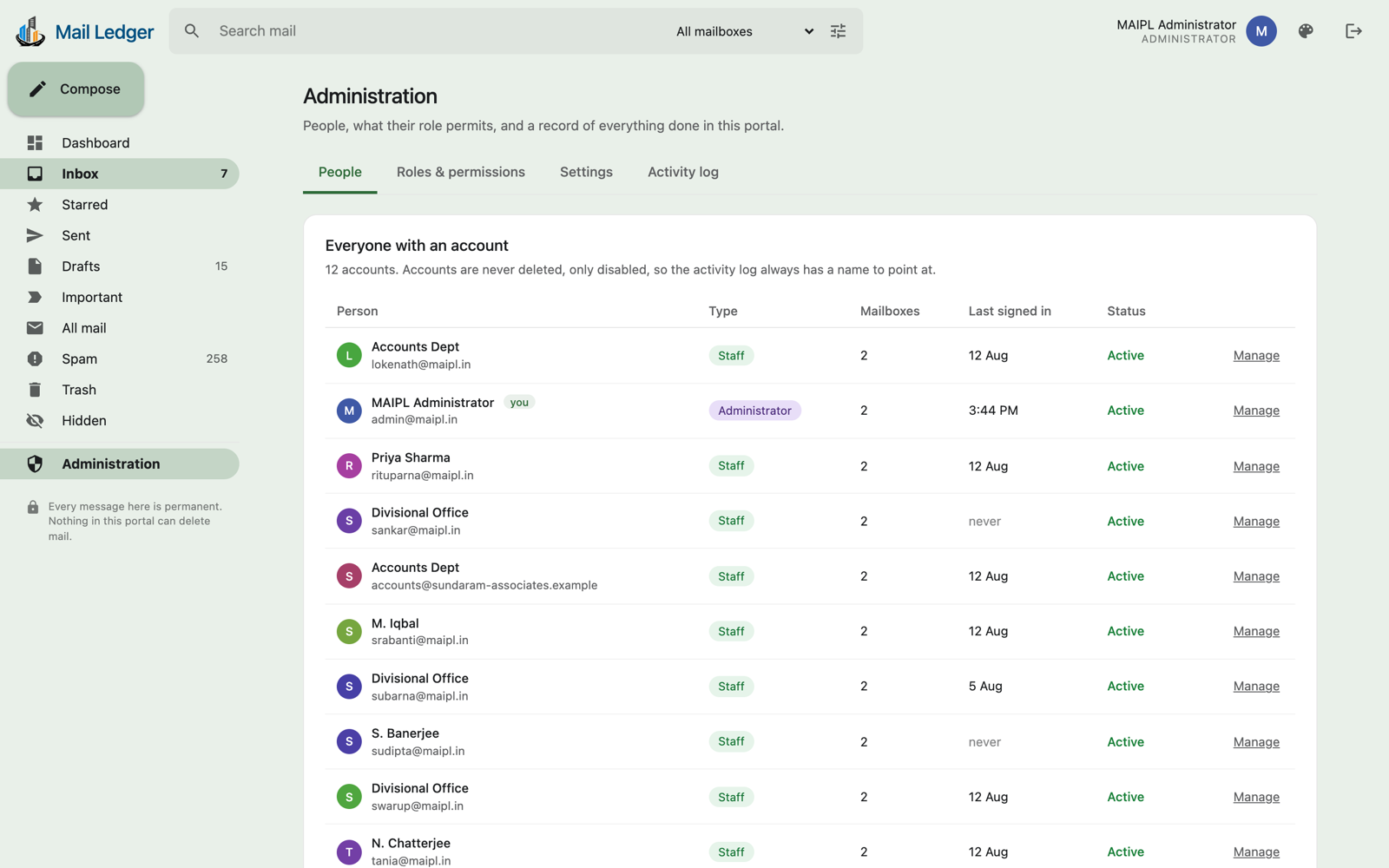
Task: Click the '3:44 PM' sign-in time
Action: pos(993,411)
